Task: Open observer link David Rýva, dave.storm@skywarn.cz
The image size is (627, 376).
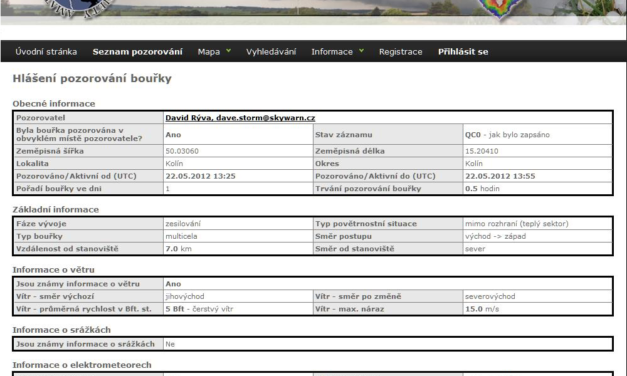Action: (240, 118)
